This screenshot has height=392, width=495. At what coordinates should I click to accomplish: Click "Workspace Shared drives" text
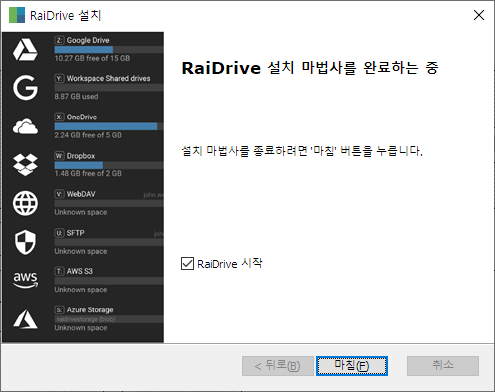coord(109,79)
